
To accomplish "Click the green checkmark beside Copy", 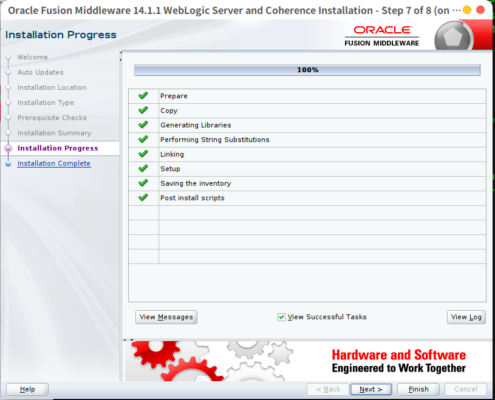I will pos(143,110).
